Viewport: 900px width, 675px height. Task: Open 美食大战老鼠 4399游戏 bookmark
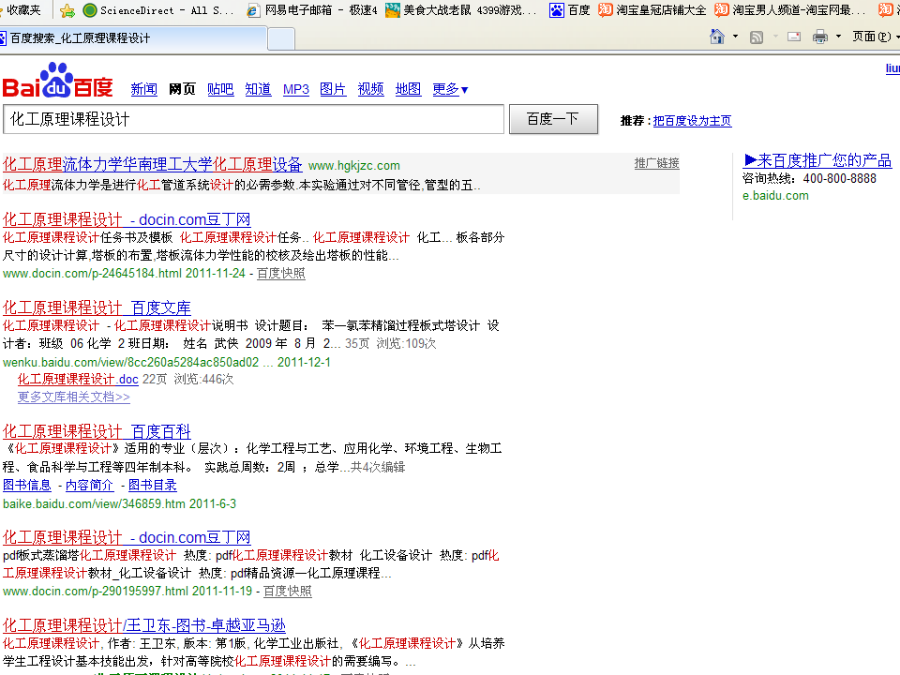tap(461, 10)
